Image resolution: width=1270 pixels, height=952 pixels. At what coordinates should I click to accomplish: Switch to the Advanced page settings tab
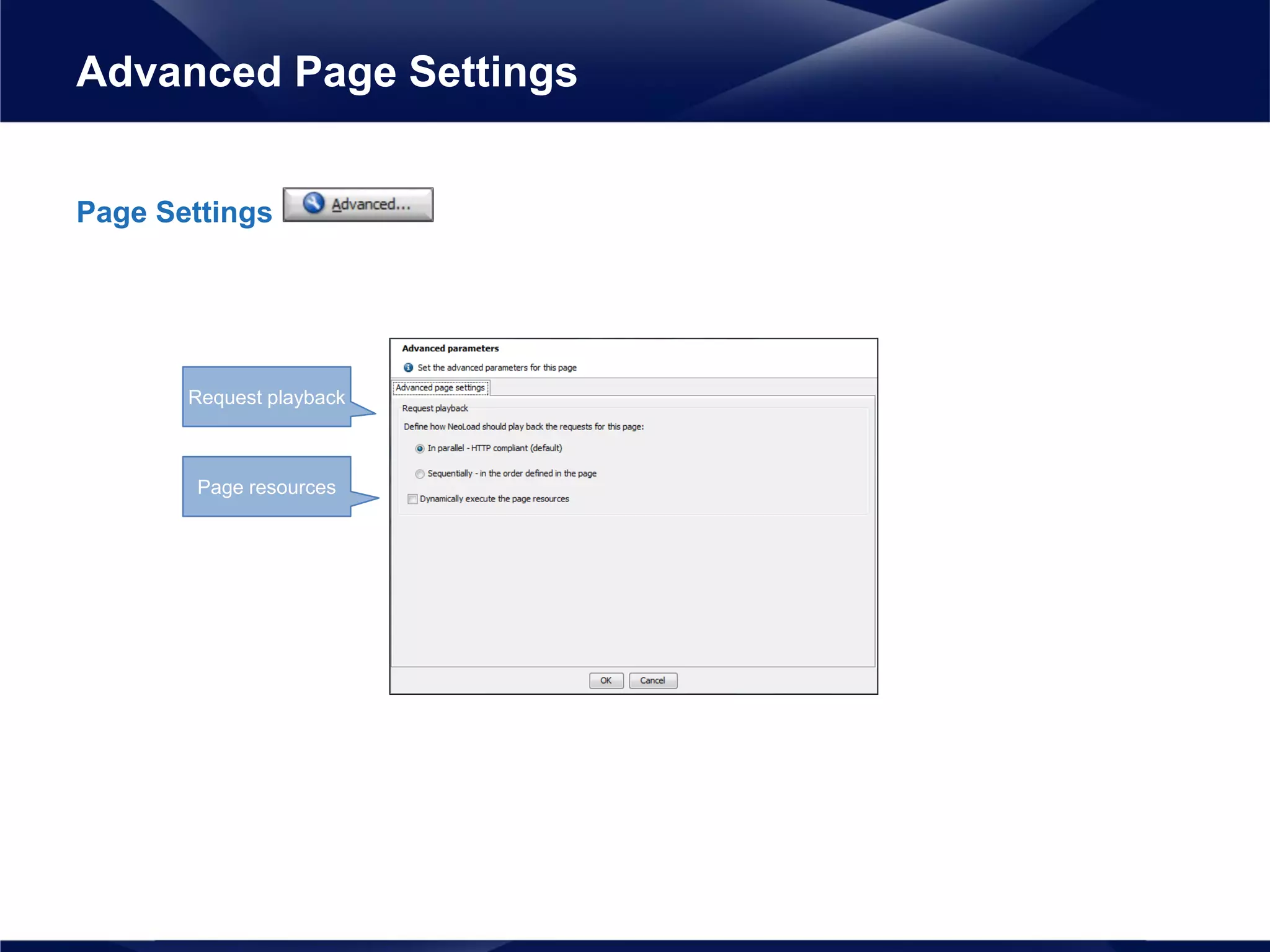(x=440, y=388)
